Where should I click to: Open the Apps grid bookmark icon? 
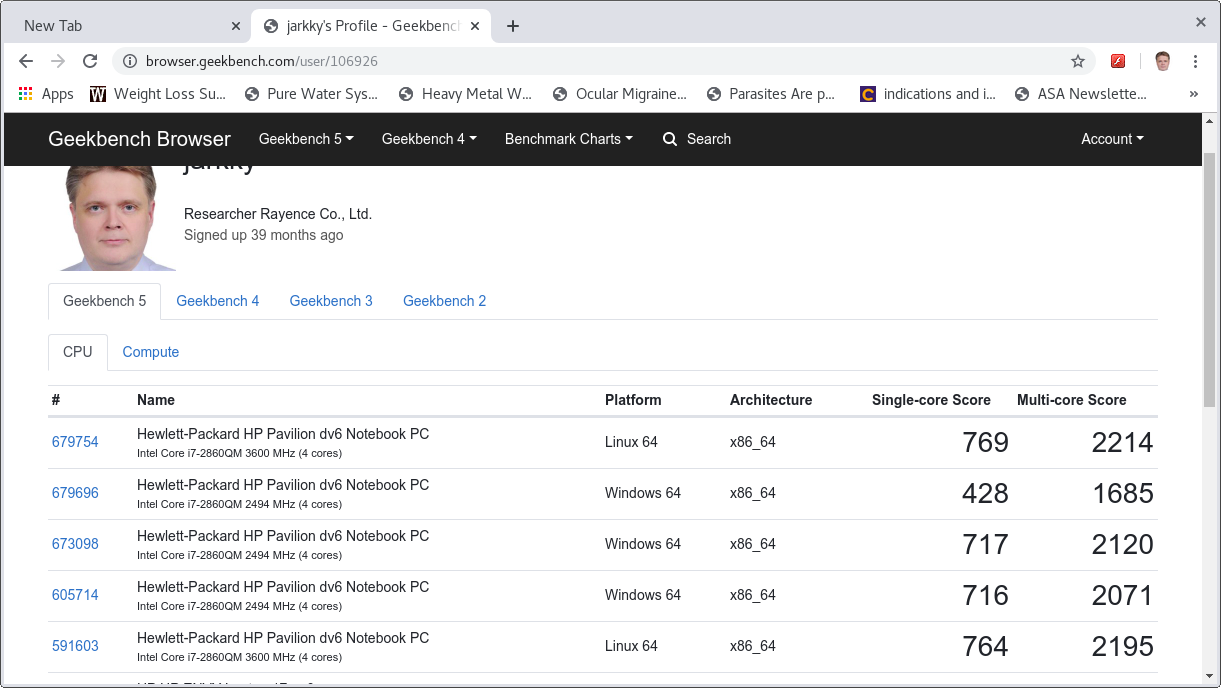26,94
